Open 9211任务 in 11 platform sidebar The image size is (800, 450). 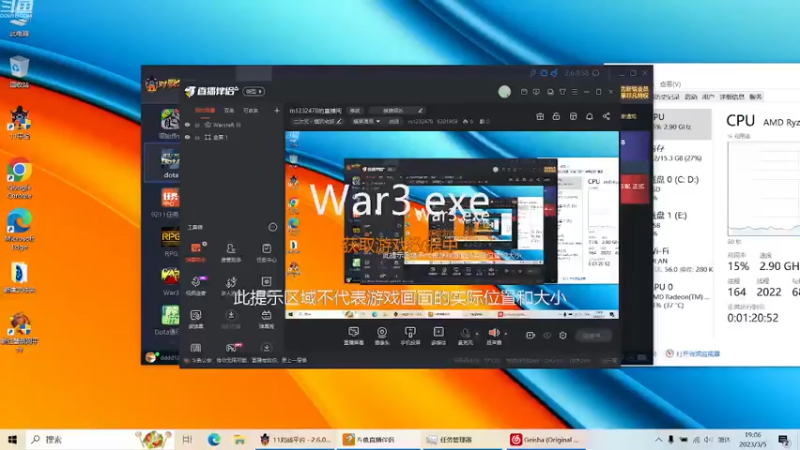coord(165,203)
